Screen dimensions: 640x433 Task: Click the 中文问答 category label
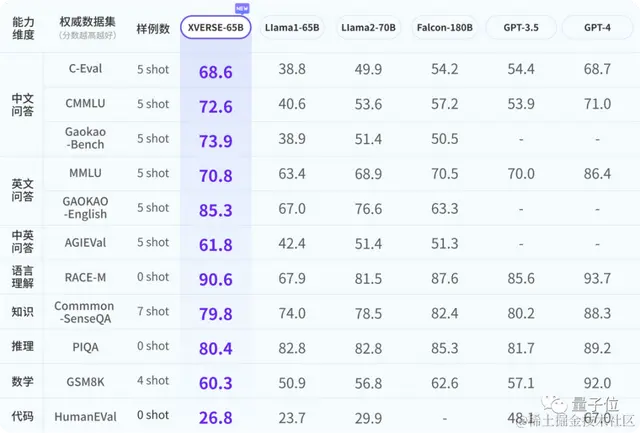point(22,105)
